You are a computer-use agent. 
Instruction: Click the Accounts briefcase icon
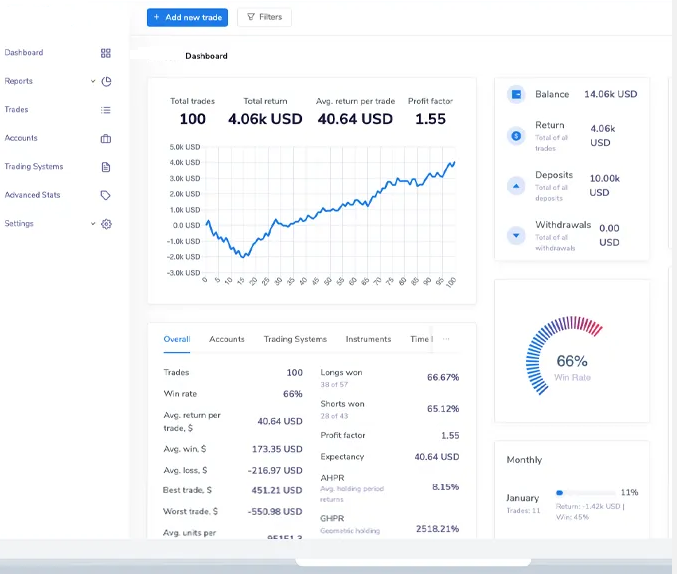coord(106,139)
